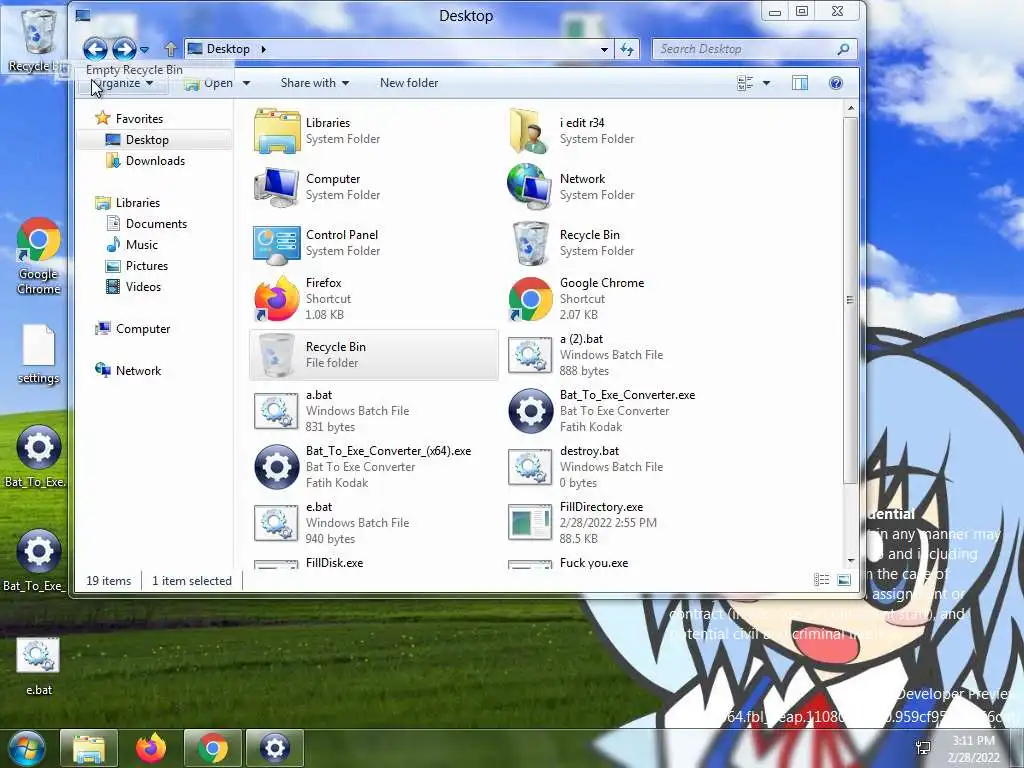Select the Control Panel item
The width and height of the screenshot is (1024, 768).
coord(373,243)
